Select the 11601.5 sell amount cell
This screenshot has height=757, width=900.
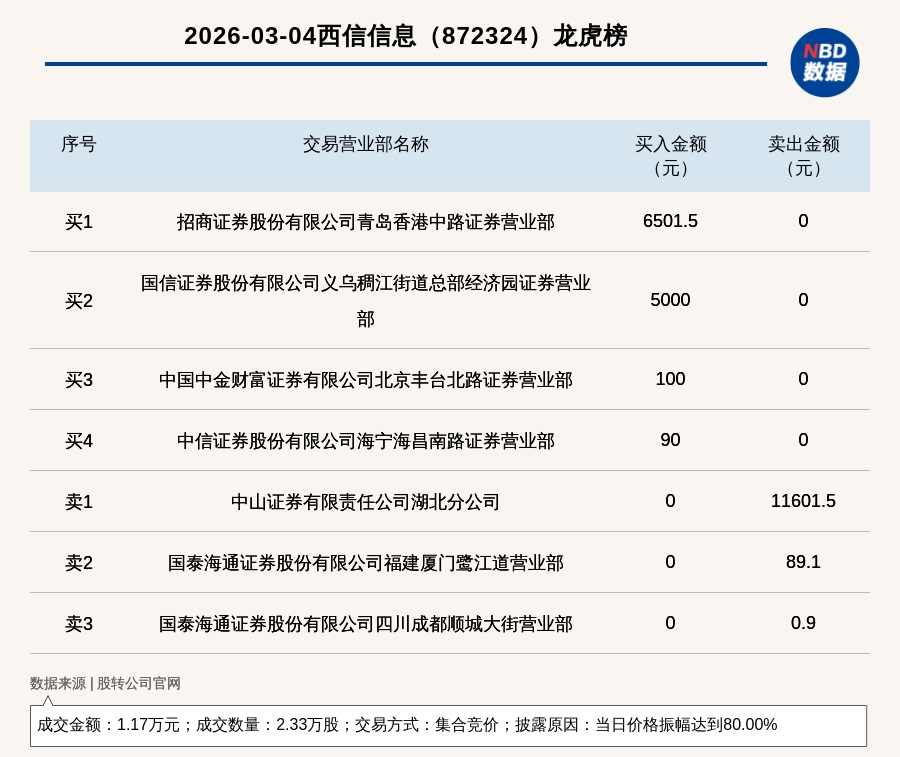point(803,501)
